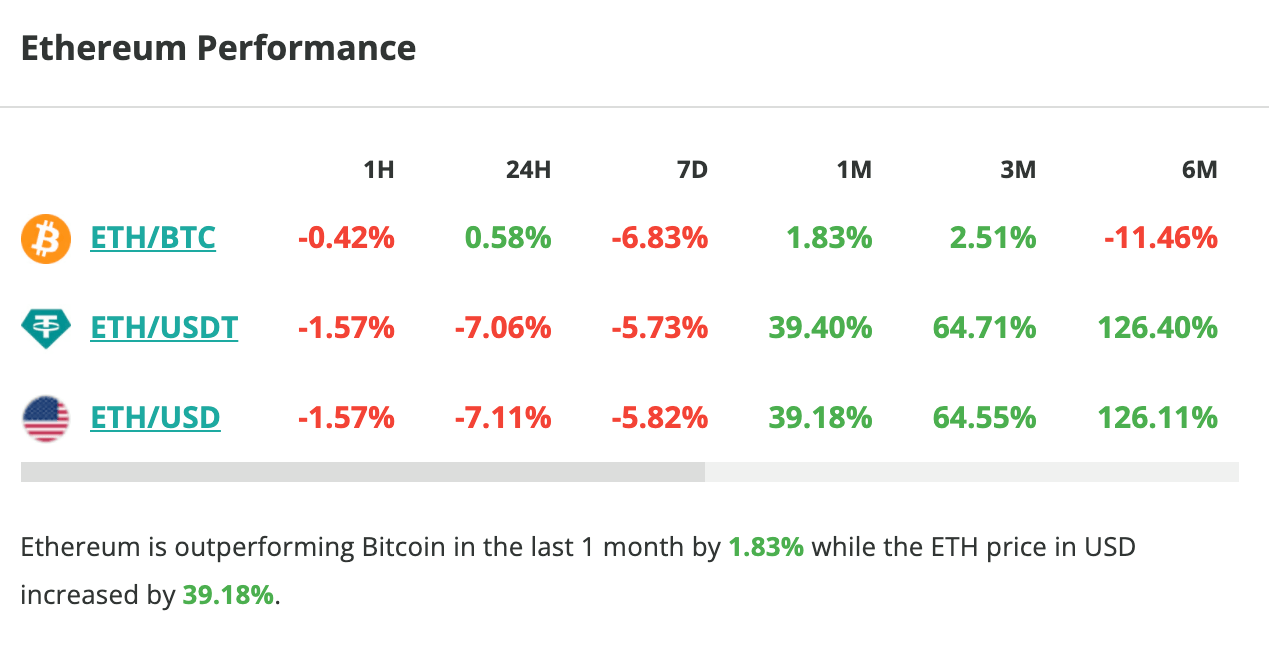The image size is (1269, 666).
Task: Open the ETH/BTC pair link
Action: click(153, 238)
